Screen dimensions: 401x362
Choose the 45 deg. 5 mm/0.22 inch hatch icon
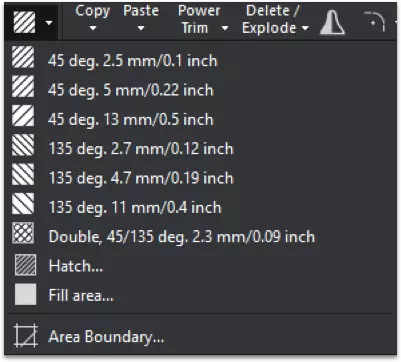tap(23, 87)
